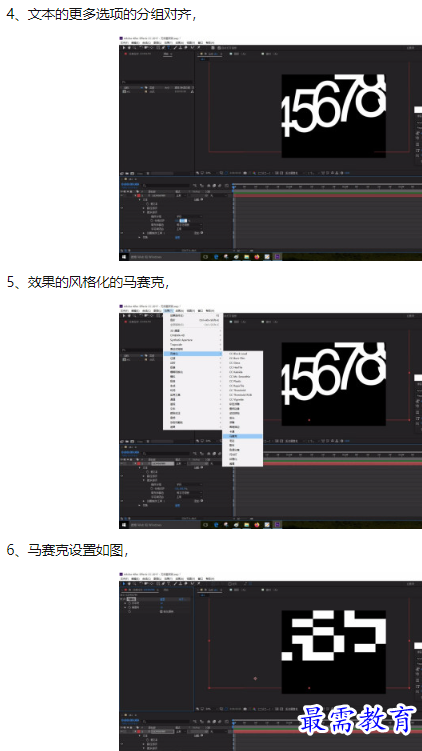This screenshot has width=422, height=751.
Task: Click the new folder icon in step 4 project panel
Action: pyautogui.click(x=126, y=173)
